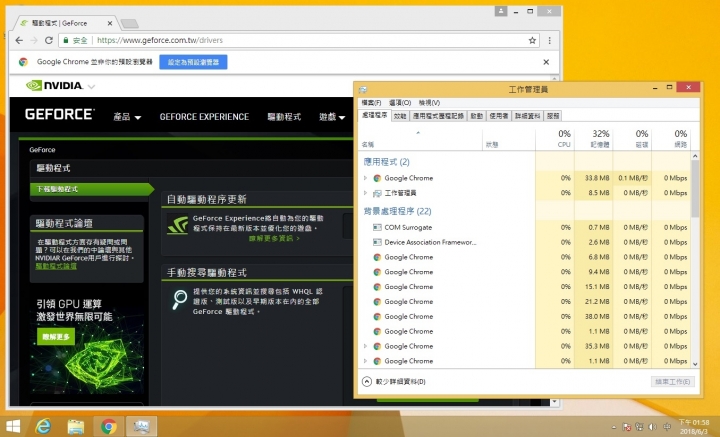Viewport: 720px width, 437px height.
Task: Click the 工作管理員 process icon
Action: pyautogui.click(x=377, y=193)
